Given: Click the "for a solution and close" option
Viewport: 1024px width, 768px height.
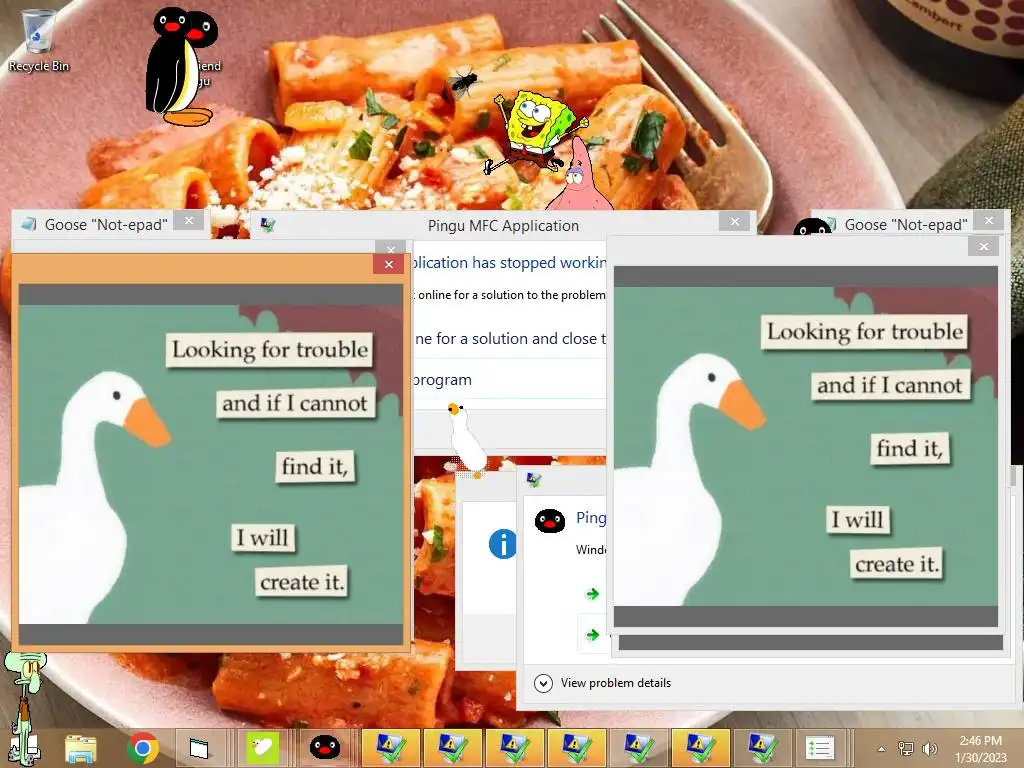Looking at the screenshot, I should click(x=510, y=338).
